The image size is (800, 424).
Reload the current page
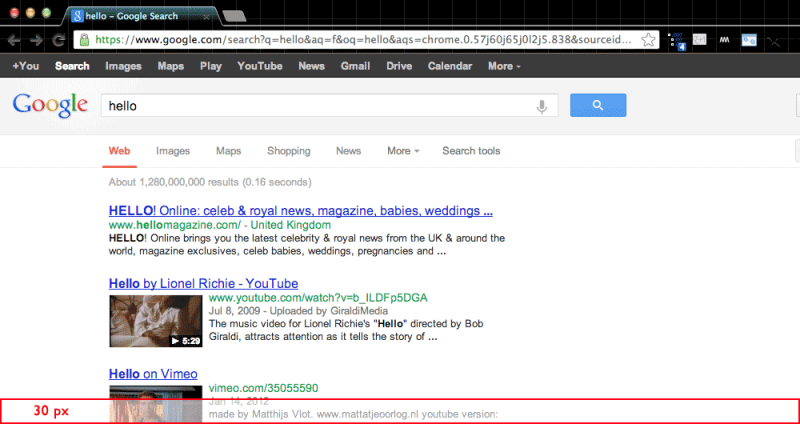tap(60, 40)
